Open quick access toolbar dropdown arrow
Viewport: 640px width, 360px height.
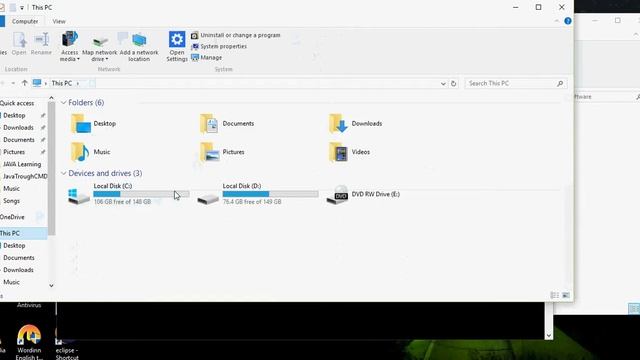[x=22, y=8]
